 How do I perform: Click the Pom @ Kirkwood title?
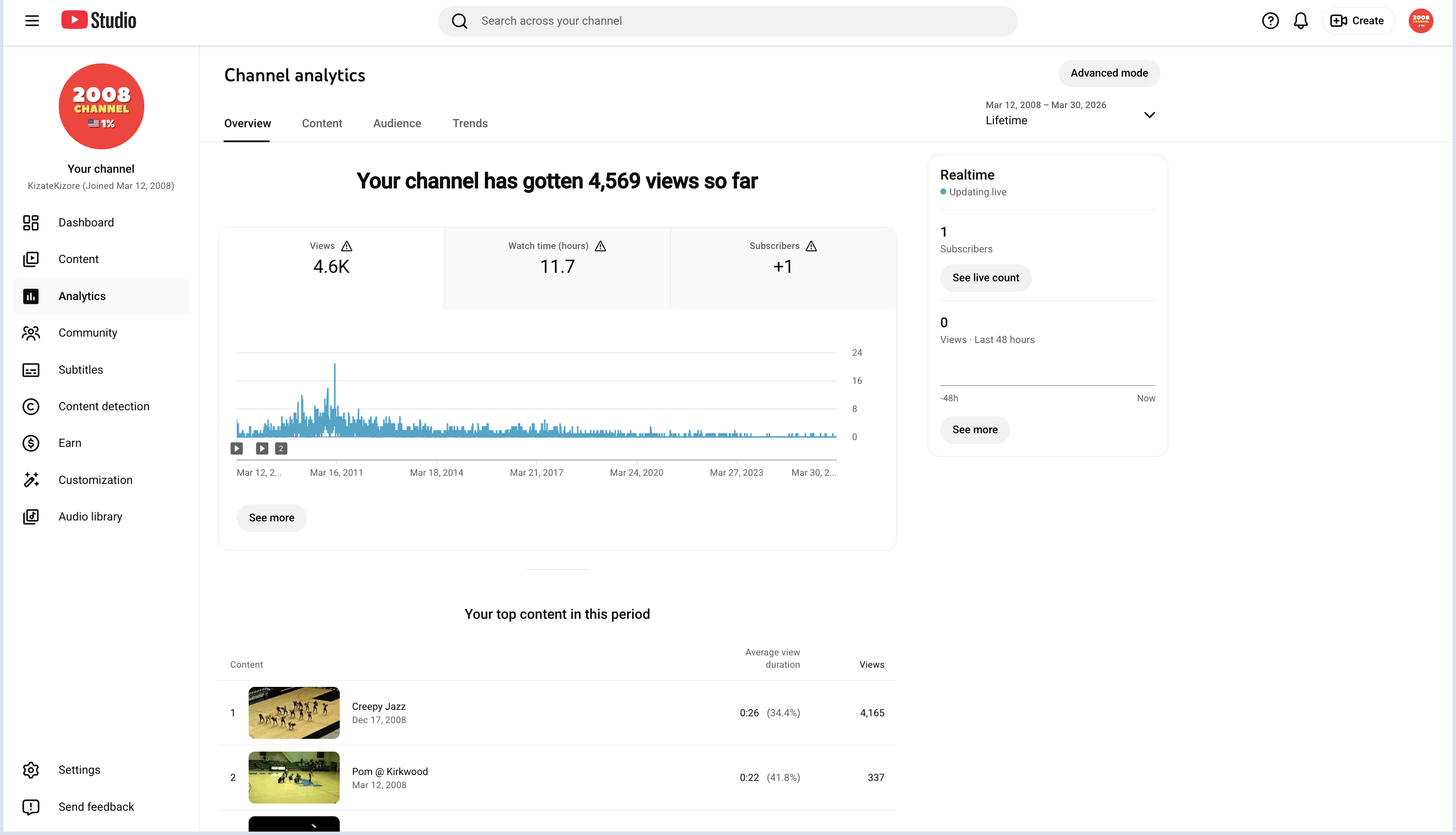pyautogui.click(x=390, y=771)
